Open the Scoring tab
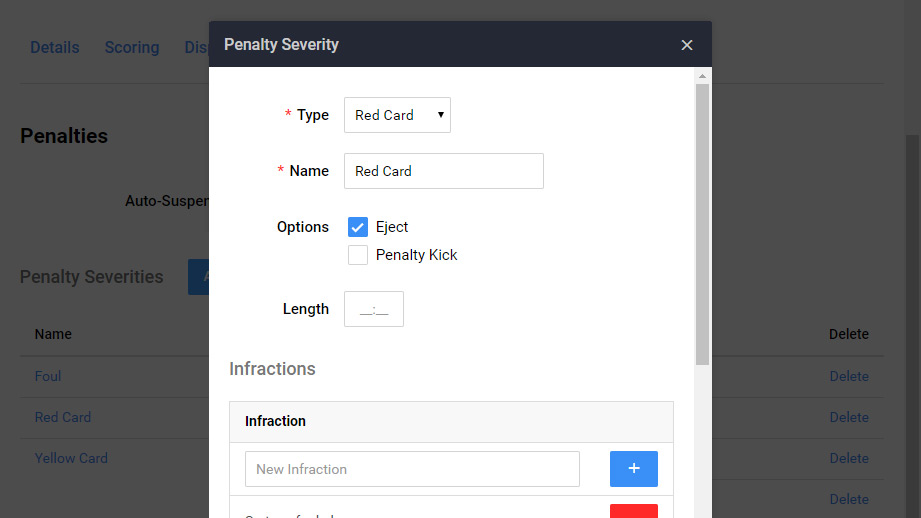This screenshot has height=518, width=921. tap(131, 47)
